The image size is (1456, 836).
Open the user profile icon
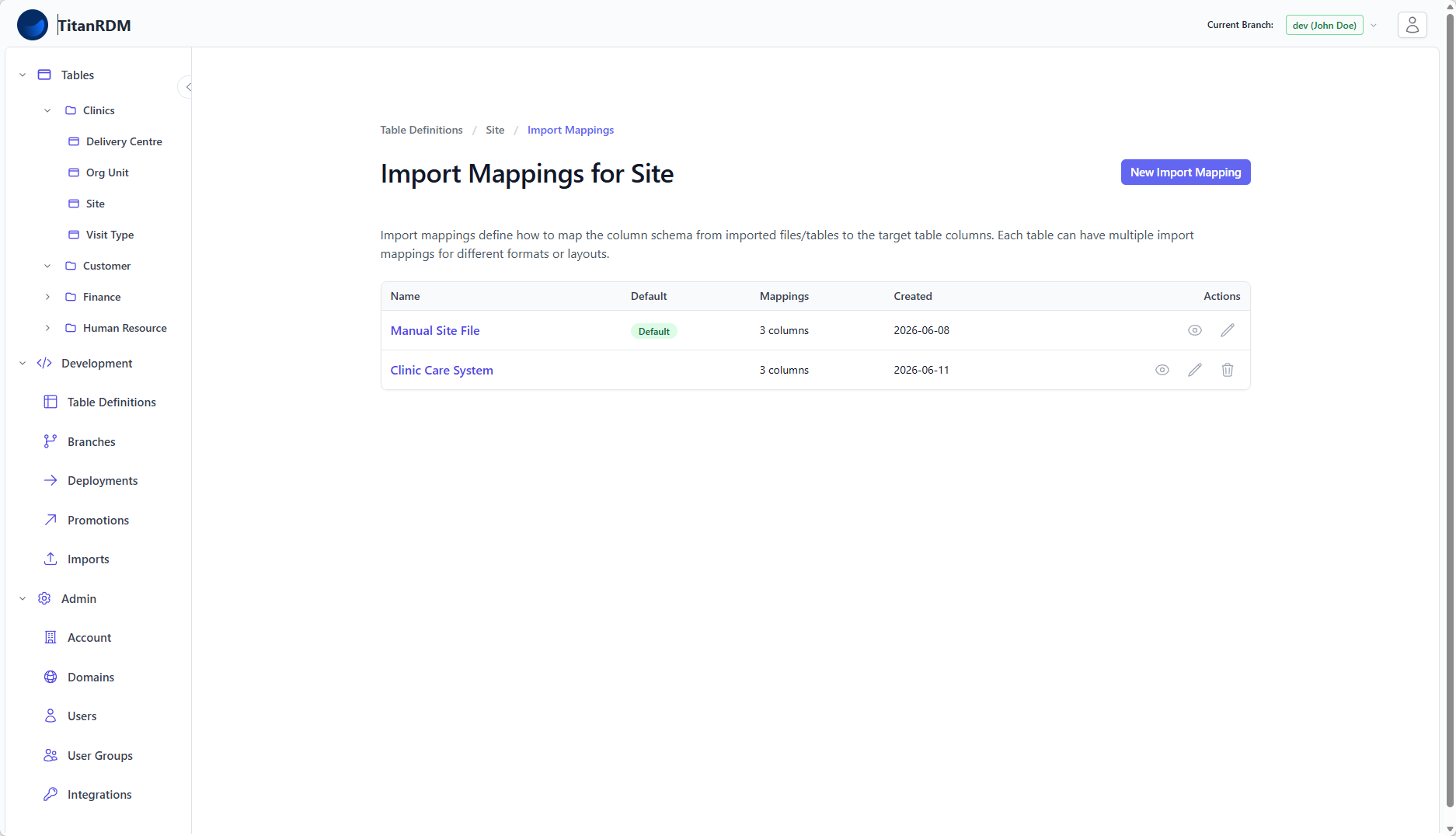click(1412, 25)
